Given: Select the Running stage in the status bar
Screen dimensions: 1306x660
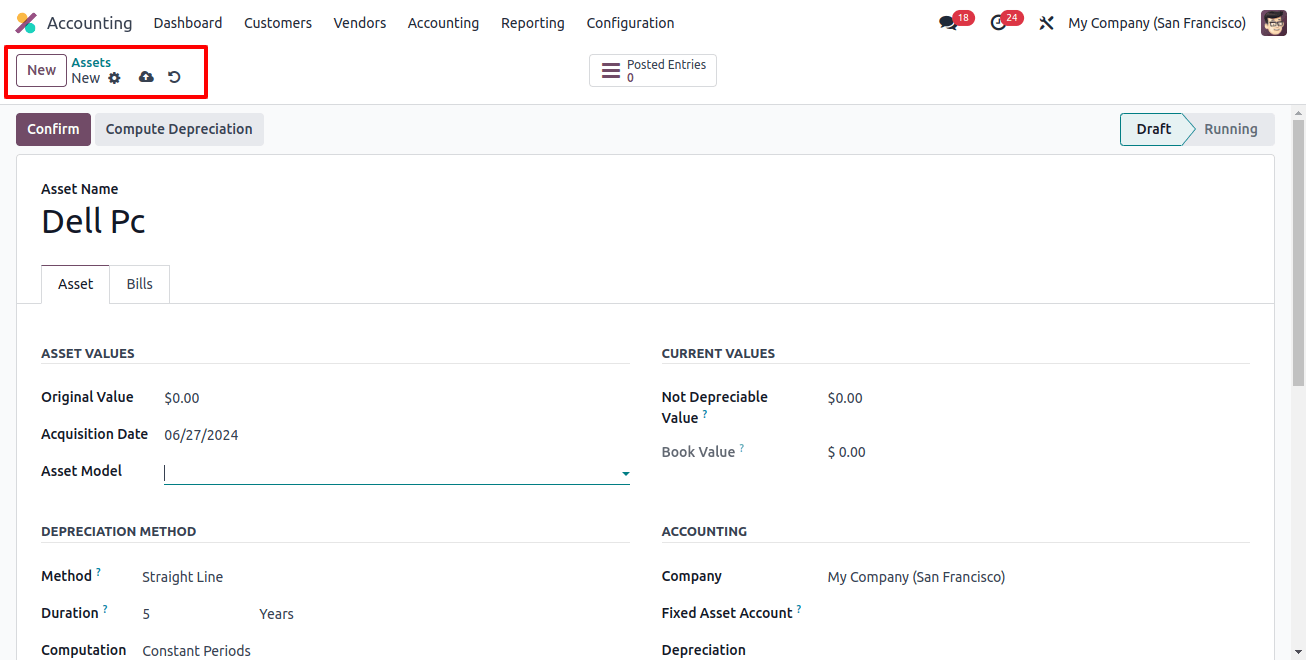Looking at the screenshot, I should [1231, 129].
